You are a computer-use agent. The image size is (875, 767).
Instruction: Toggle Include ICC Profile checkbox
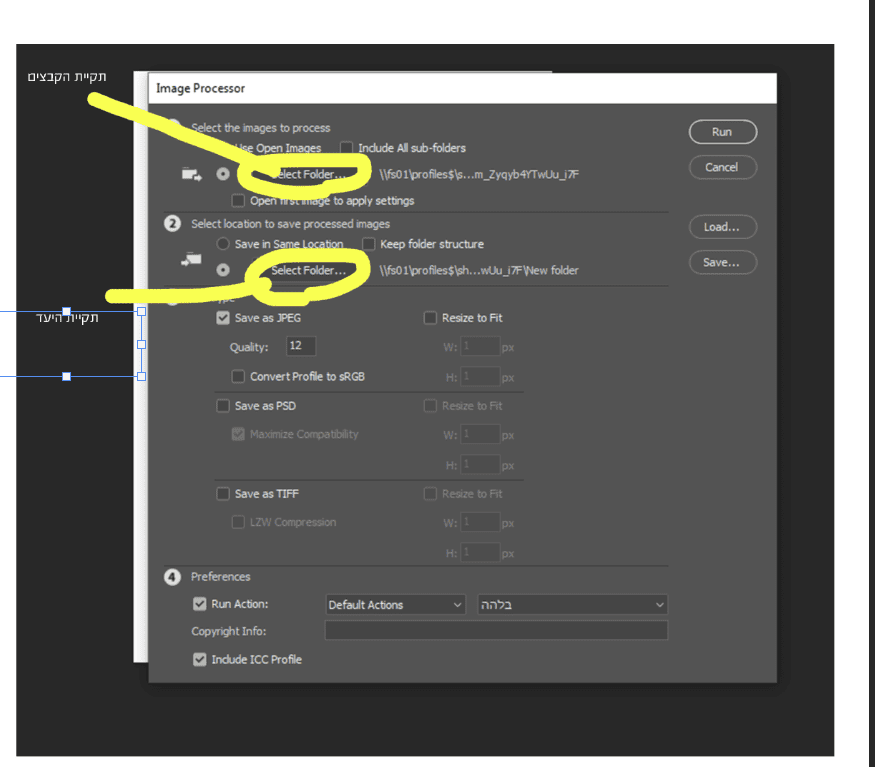[x=199, y=659]
